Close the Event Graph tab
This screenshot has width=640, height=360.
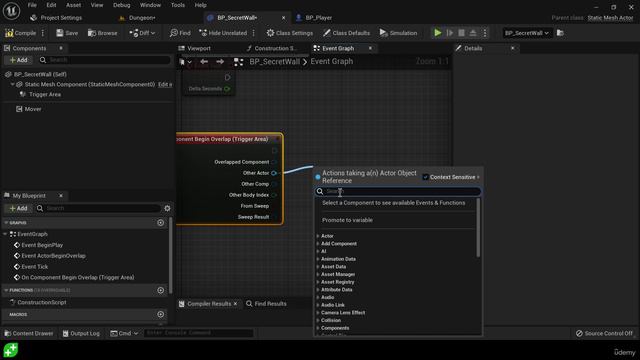(370, 48)
